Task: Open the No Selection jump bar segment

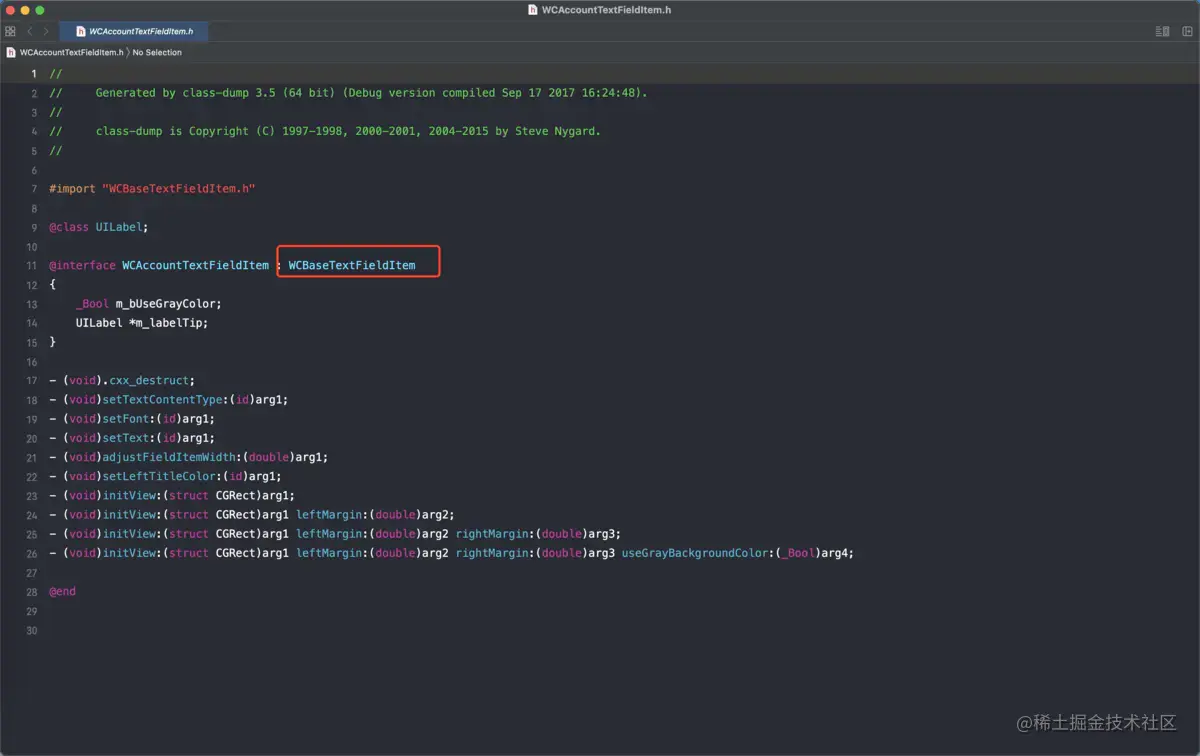Action: click(157, 52)
